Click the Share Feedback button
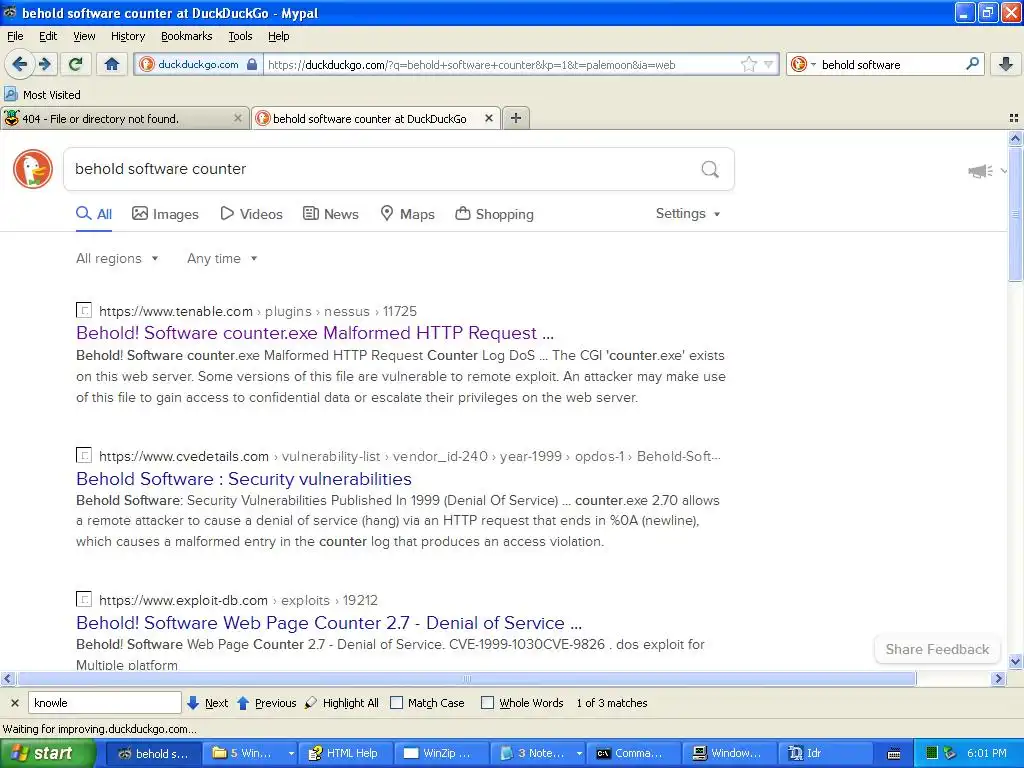The width and height of the screenshot is (1024, 768). pos(937,649)
